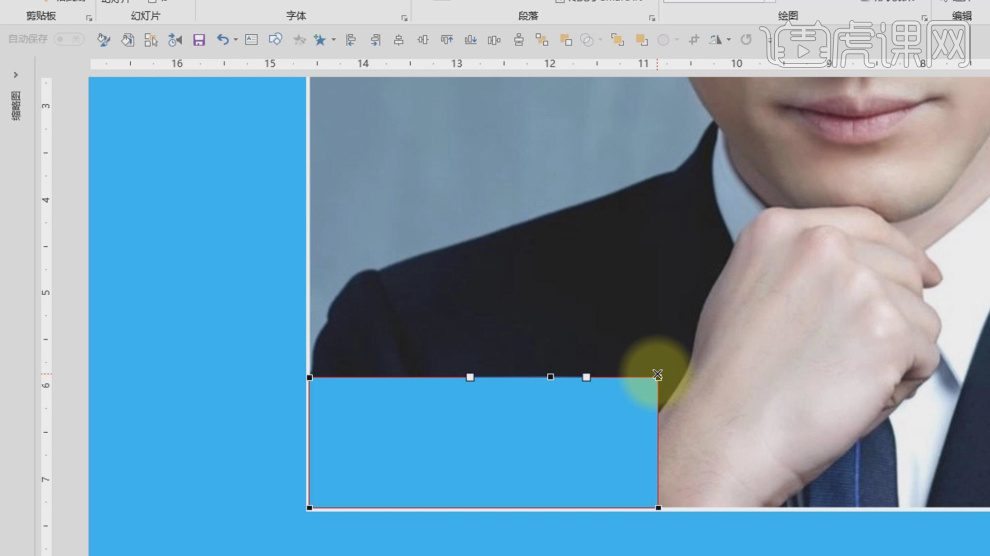Expand the add animation dropdown arrow

click(x=333, y=40)
